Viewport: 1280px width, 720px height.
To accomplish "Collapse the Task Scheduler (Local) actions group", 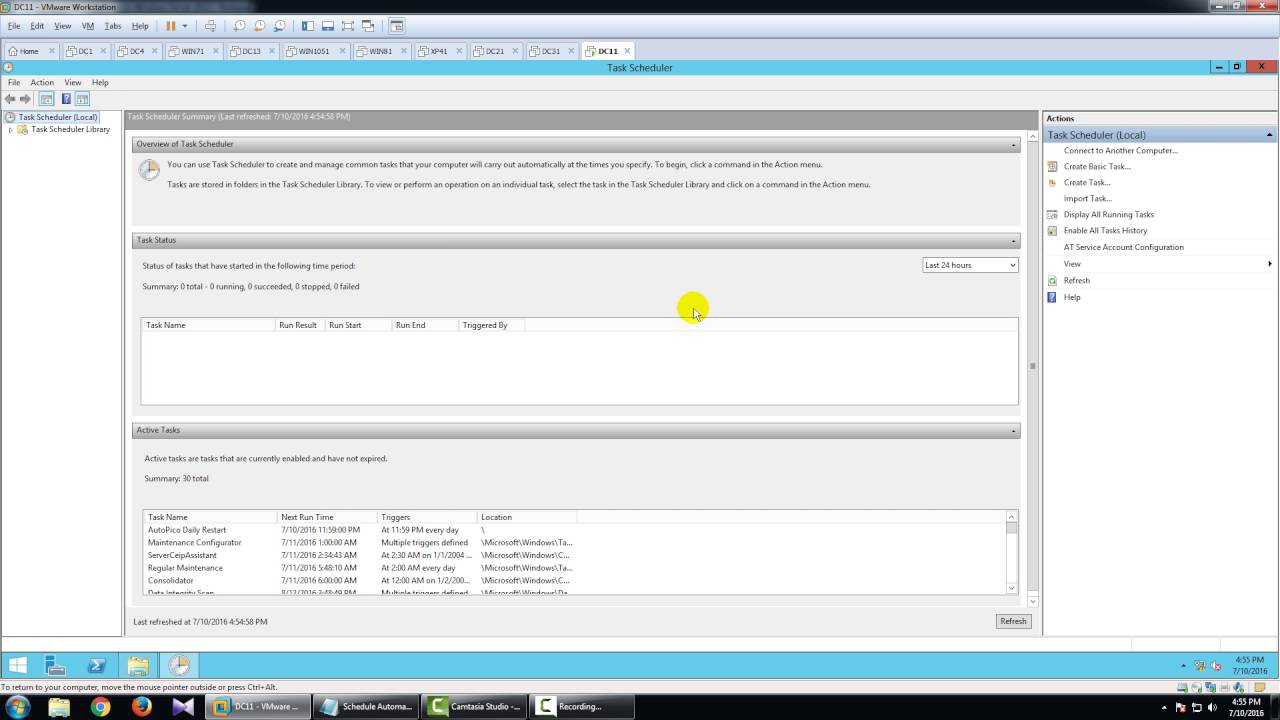I will pyautogui.click(x=1270, y=135).
